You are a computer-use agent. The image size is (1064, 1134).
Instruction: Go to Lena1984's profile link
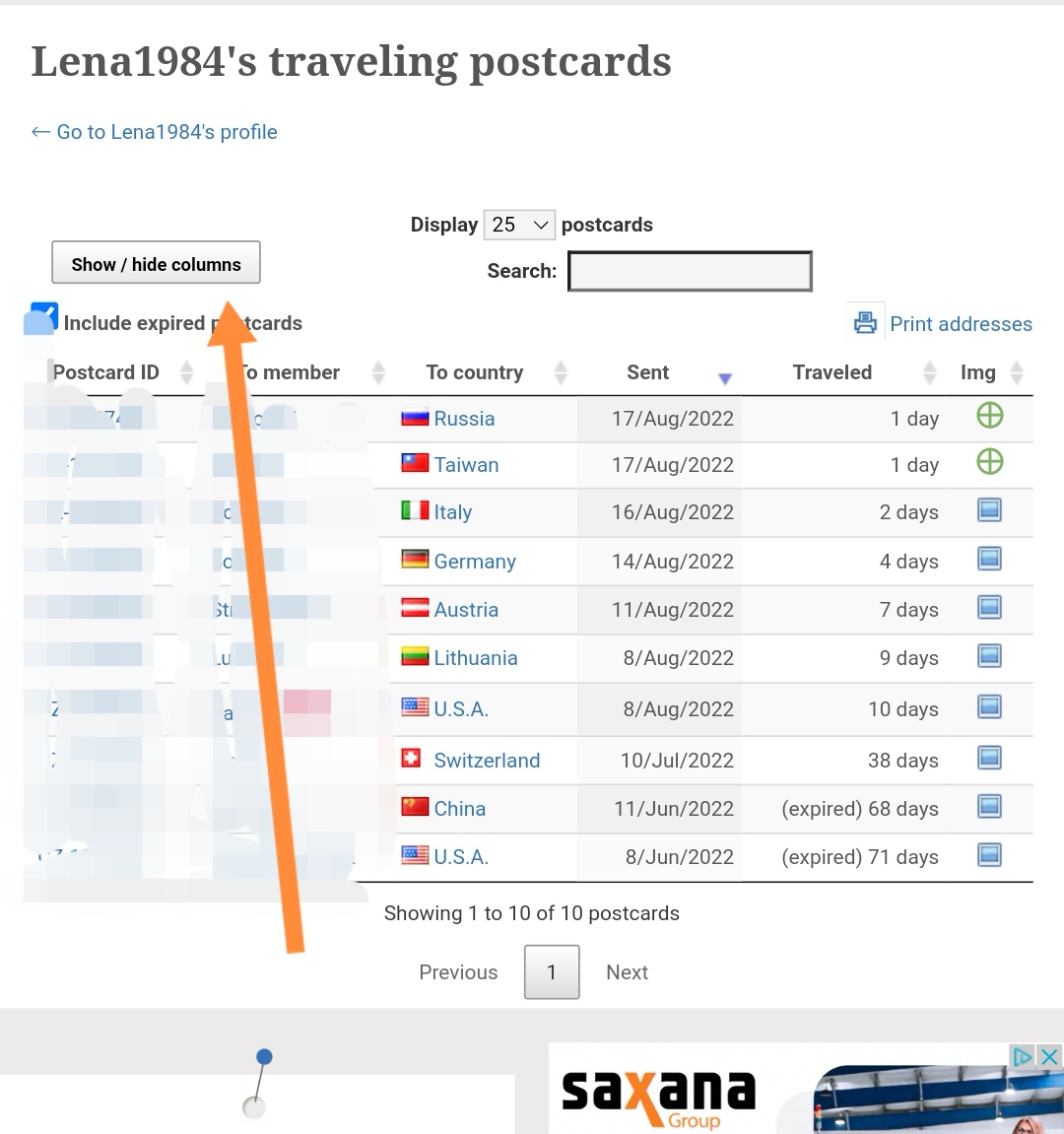click(155, 132)
